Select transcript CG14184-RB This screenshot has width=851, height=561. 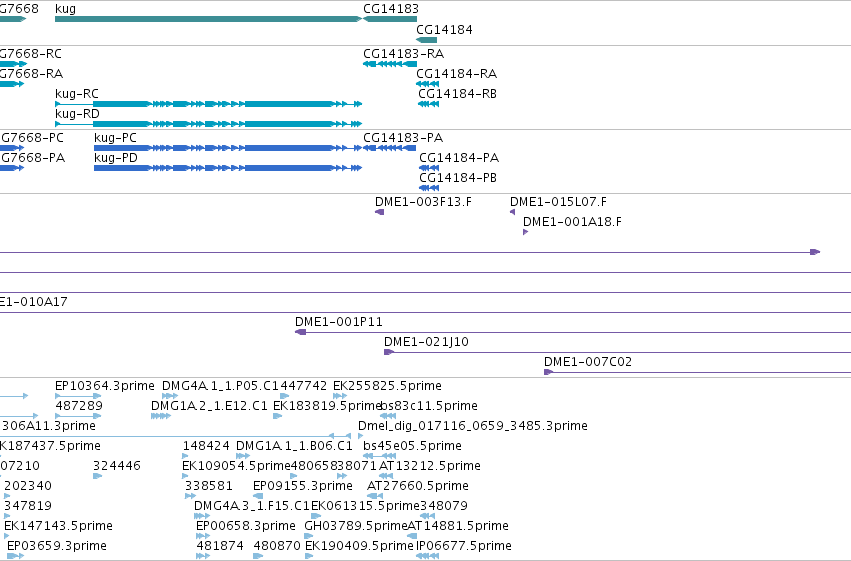coord(428,104)
